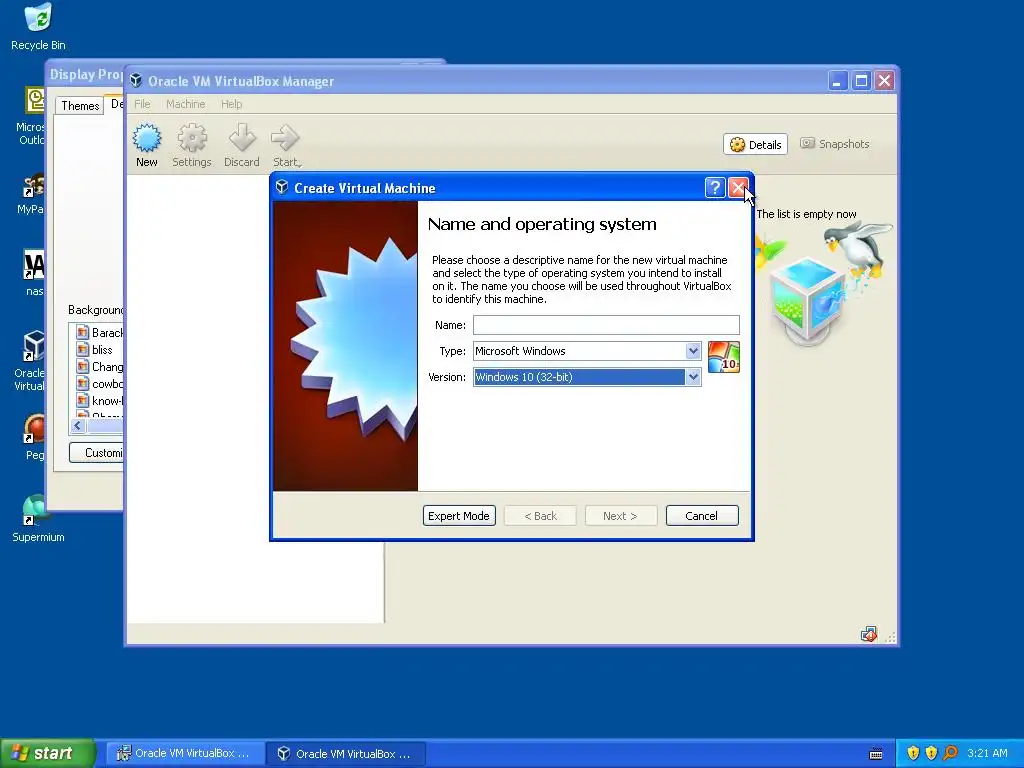Select the Themes tab in Display Properties
Viewport: 1024px width, 768px height.
point(80,106)
